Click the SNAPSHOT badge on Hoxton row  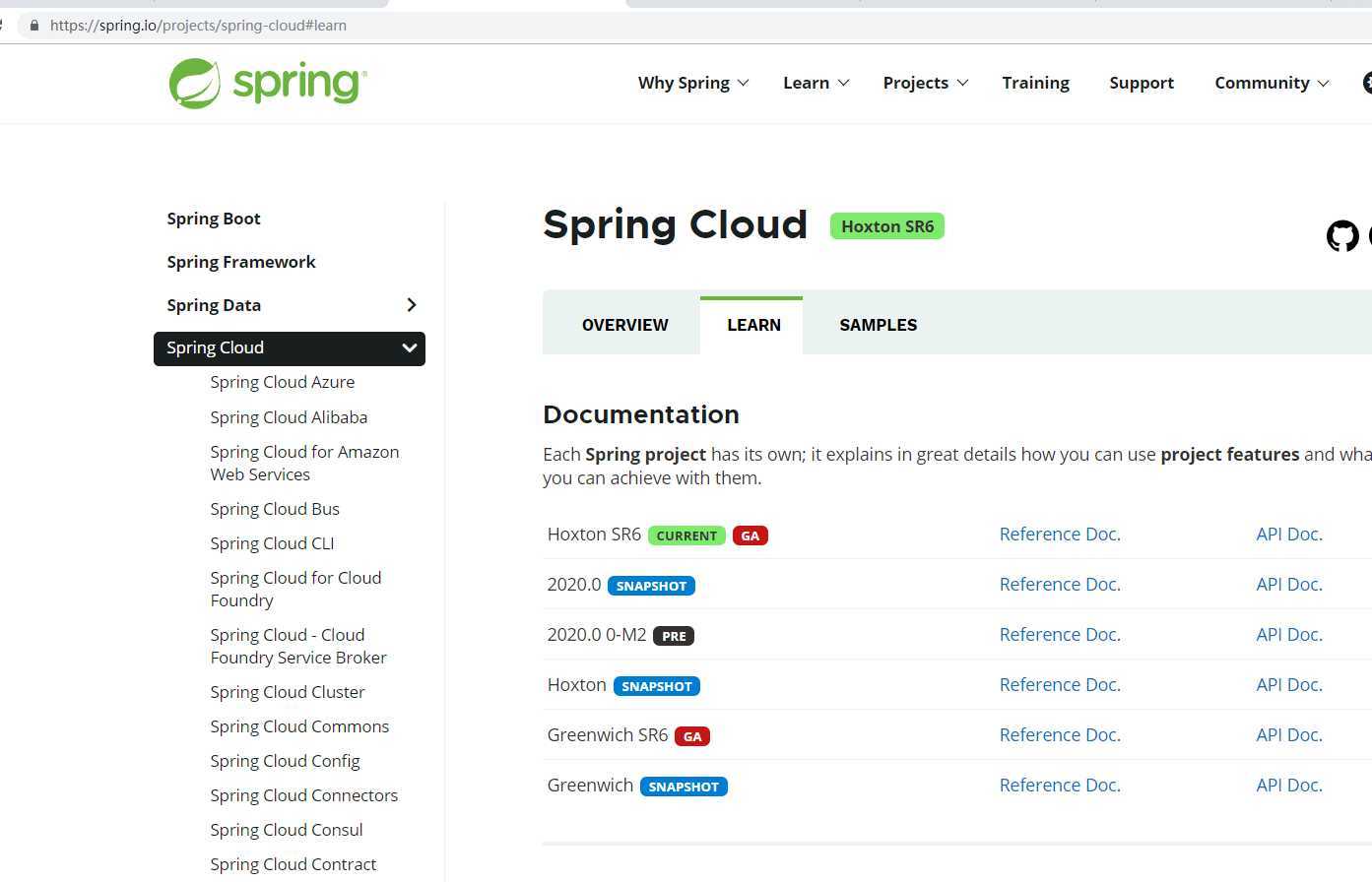click(657, 686)
